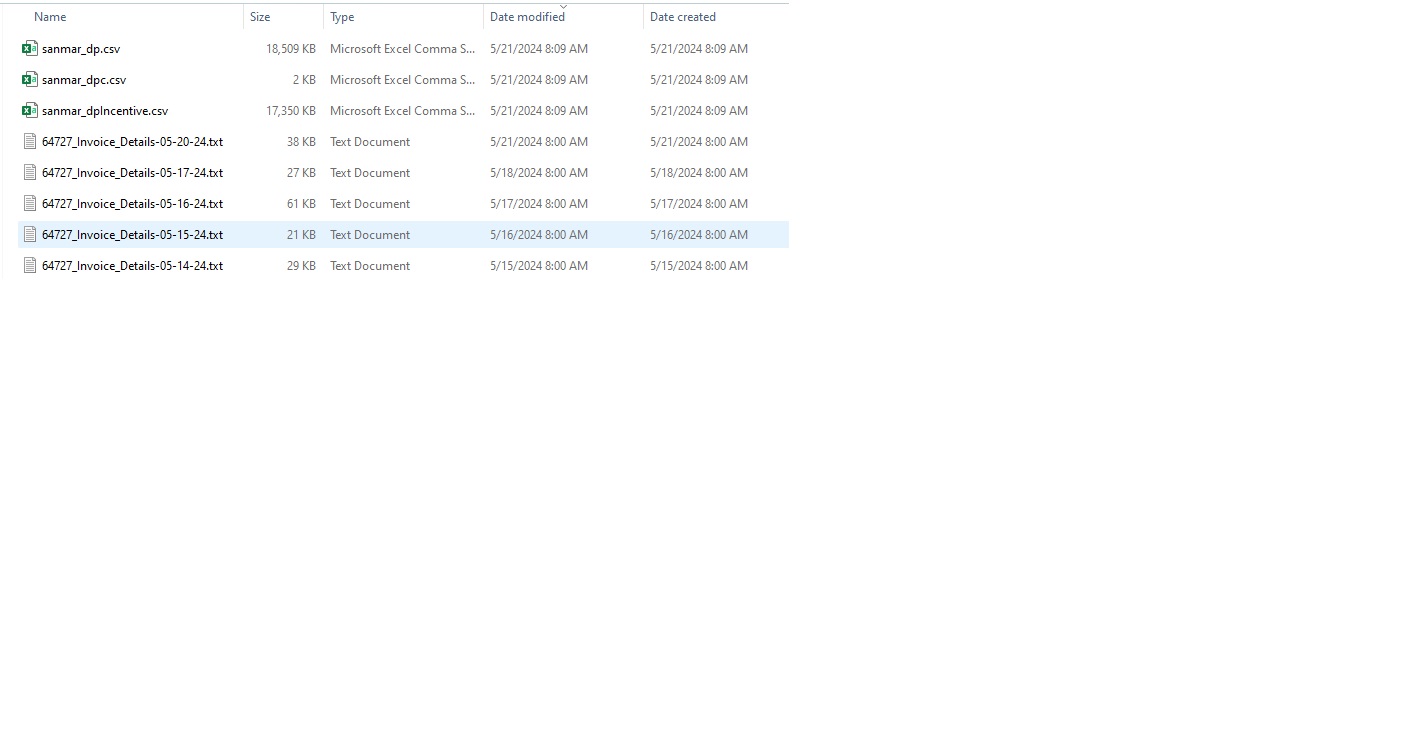Select the file icon for Invoice_Details-05-16-24
Image resolution: width=1424 pixels, height=734 pixels.
30,203
